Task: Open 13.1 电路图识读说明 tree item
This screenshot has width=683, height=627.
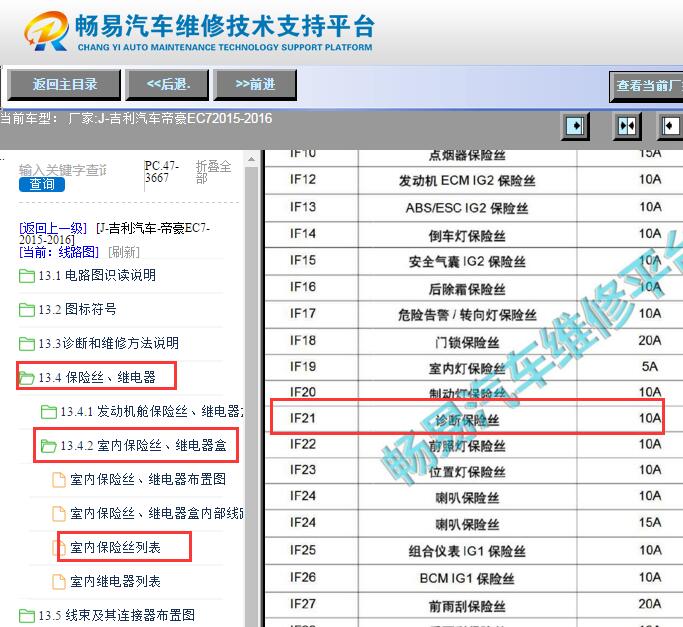Action: [97, 275]
